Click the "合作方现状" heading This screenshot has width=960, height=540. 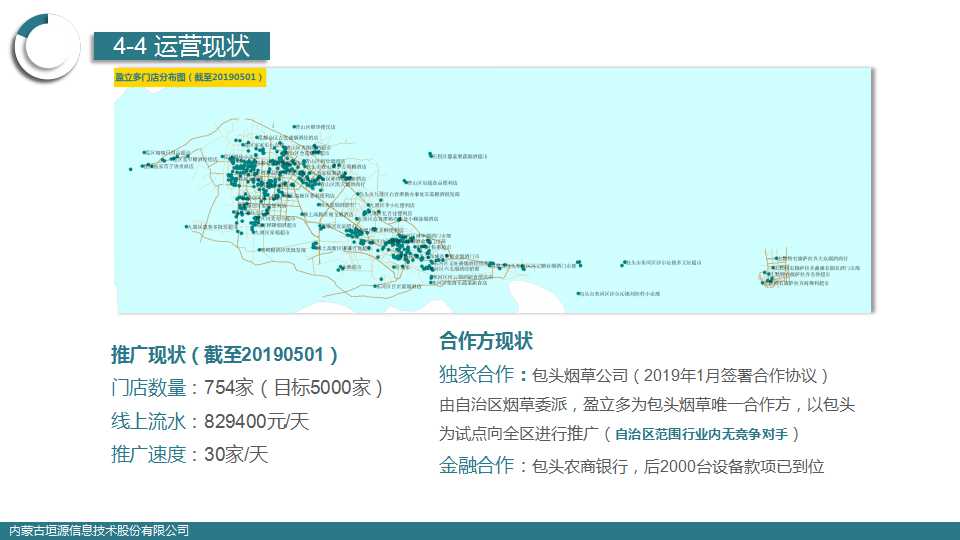(x=486, y=341)
